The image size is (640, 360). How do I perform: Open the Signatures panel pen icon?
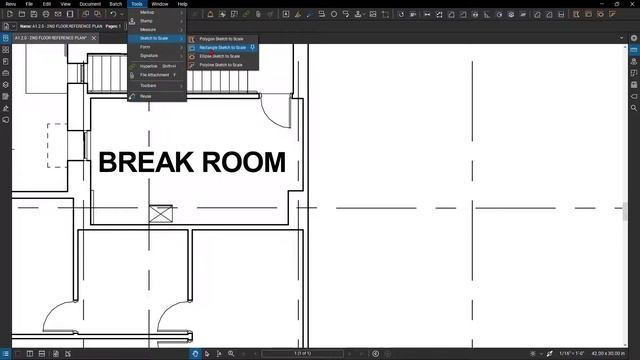point(5,108)
